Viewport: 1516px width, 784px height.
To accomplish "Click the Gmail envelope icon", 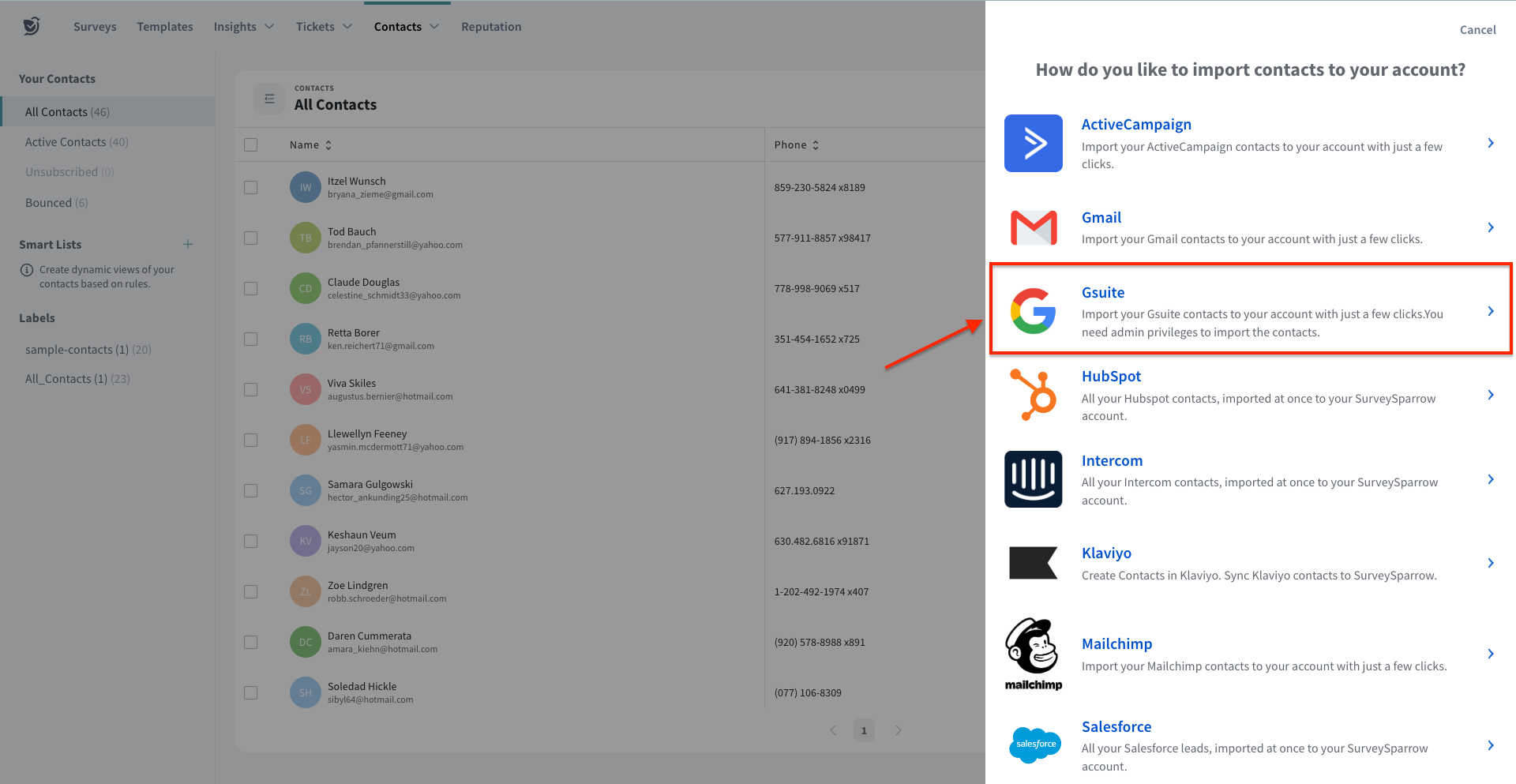I will (1033, 227).
